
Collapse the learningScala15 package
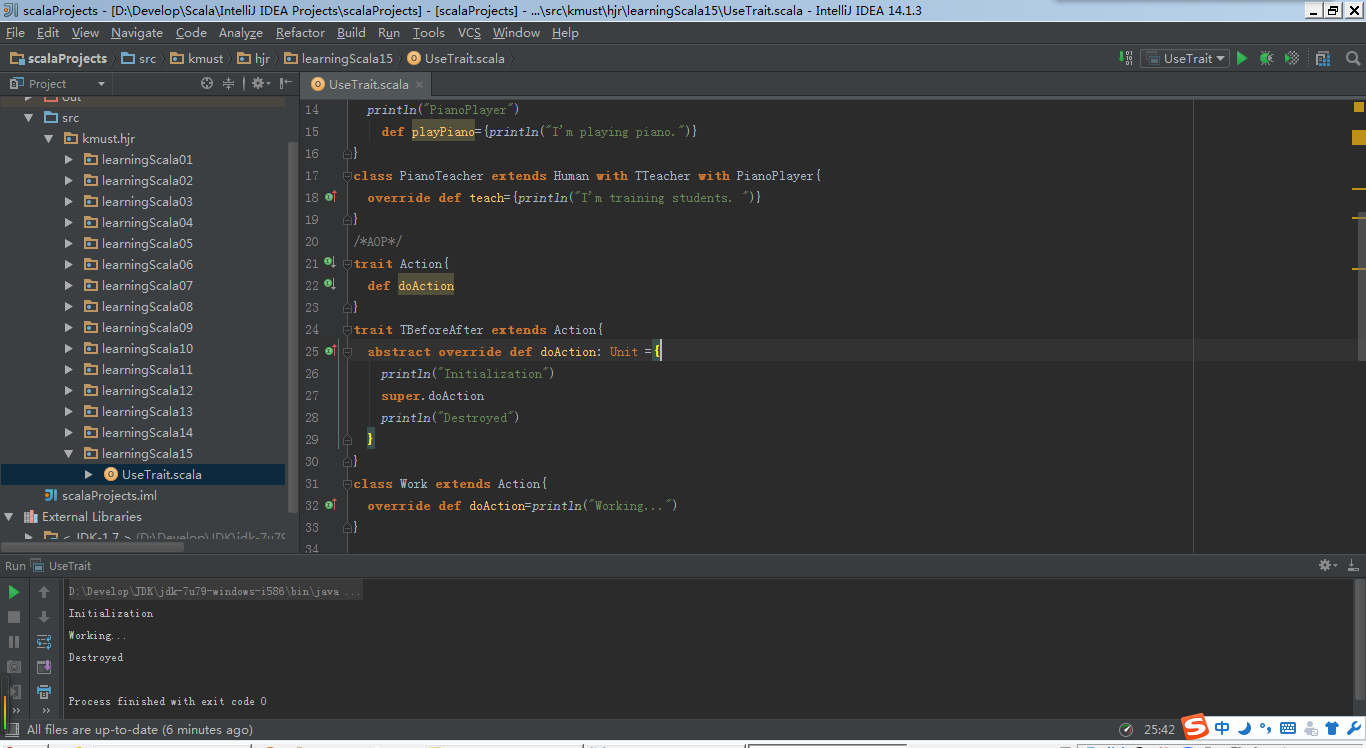68,454
